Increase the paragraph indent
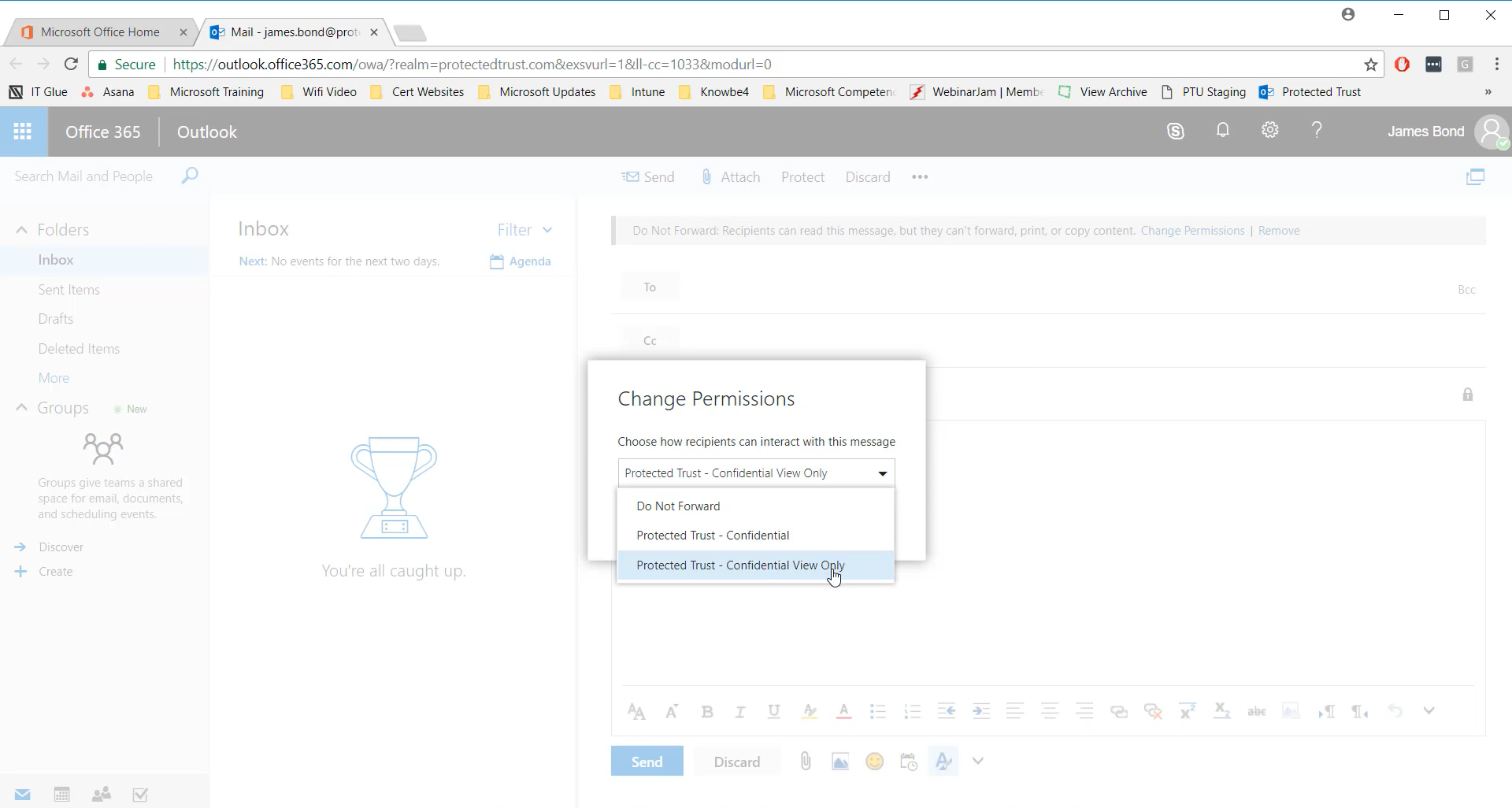Image resolution: width=1512 pixels, height=808 pixels. pyautogui.click(x=981, y=711)
